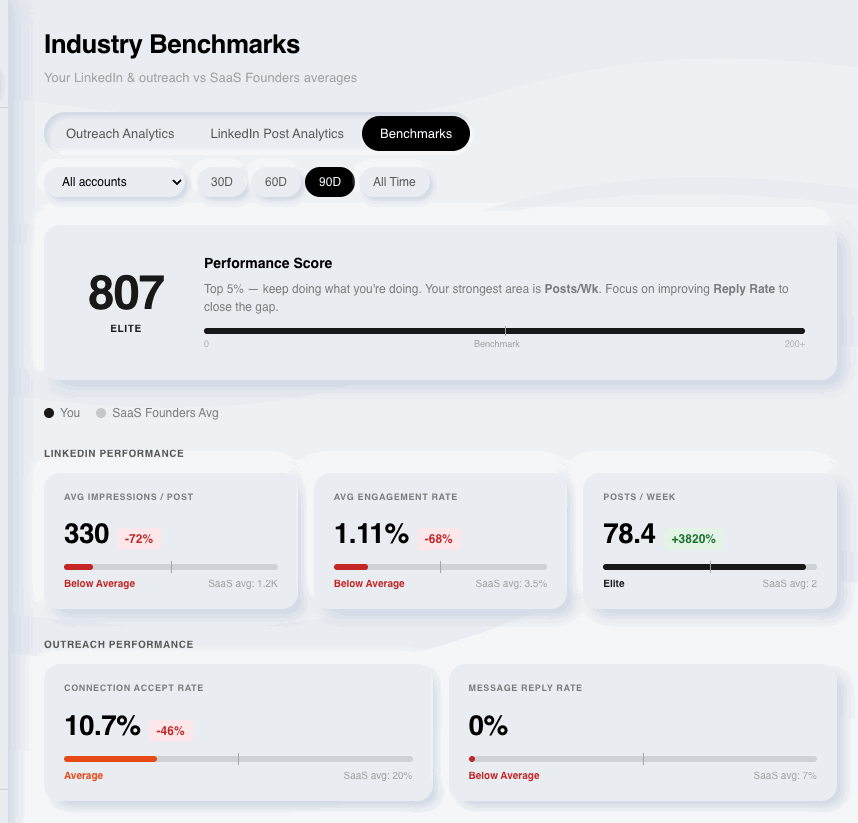This screenshot has height=823, width=858.
Task: Click the -46% badge on Connection Accept Rate
Action: click(x=171, y=730)
